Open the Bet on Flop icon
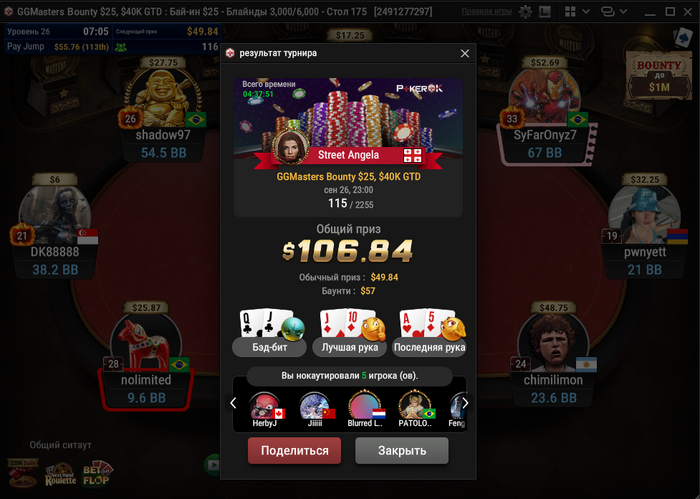 (98, 474)
